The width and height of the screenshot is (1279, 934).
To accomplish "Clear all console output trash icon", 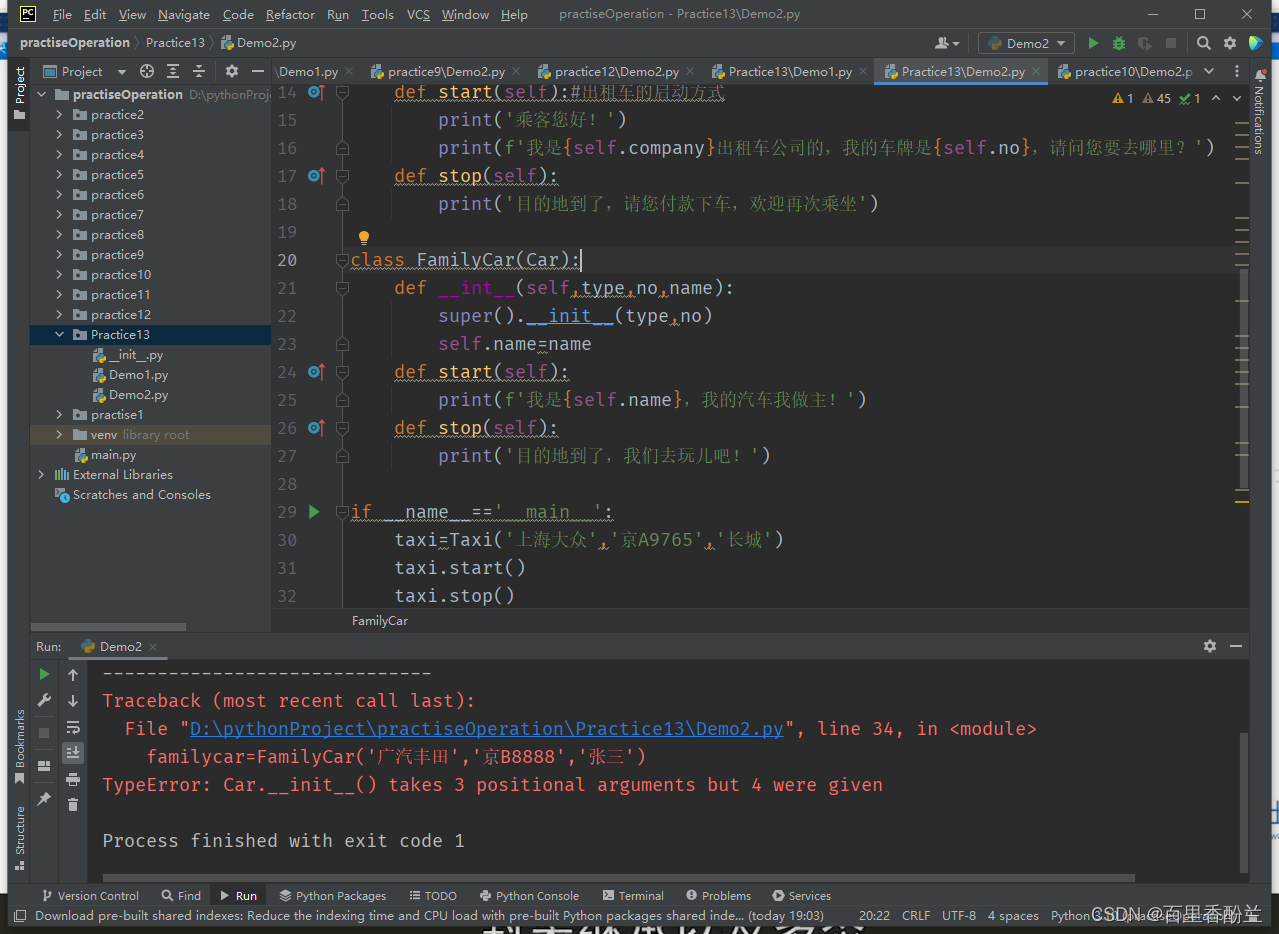I will click(x=73, y=805).
